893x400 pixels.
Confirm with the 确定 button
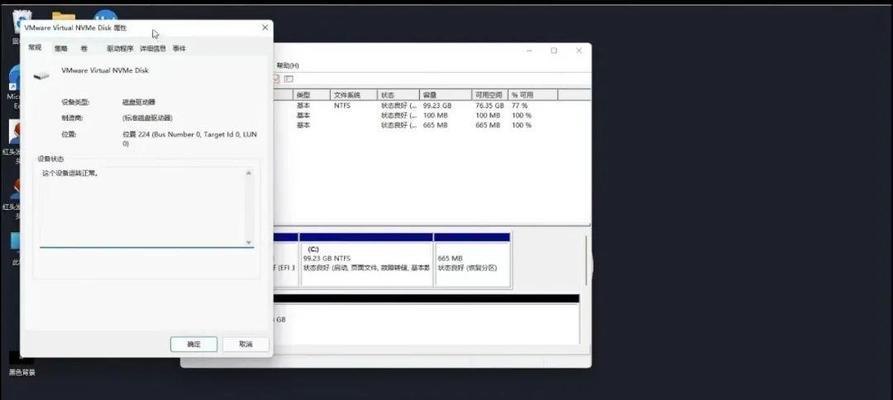194,344
